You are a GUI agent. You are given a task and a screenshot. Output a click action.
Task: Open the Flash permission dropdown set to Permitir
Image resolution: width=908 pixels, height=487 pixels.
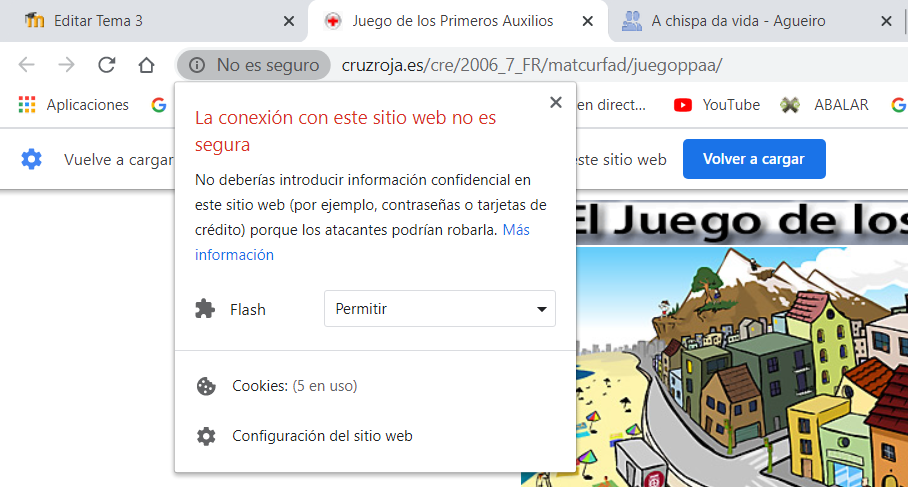tap(440, 309)
